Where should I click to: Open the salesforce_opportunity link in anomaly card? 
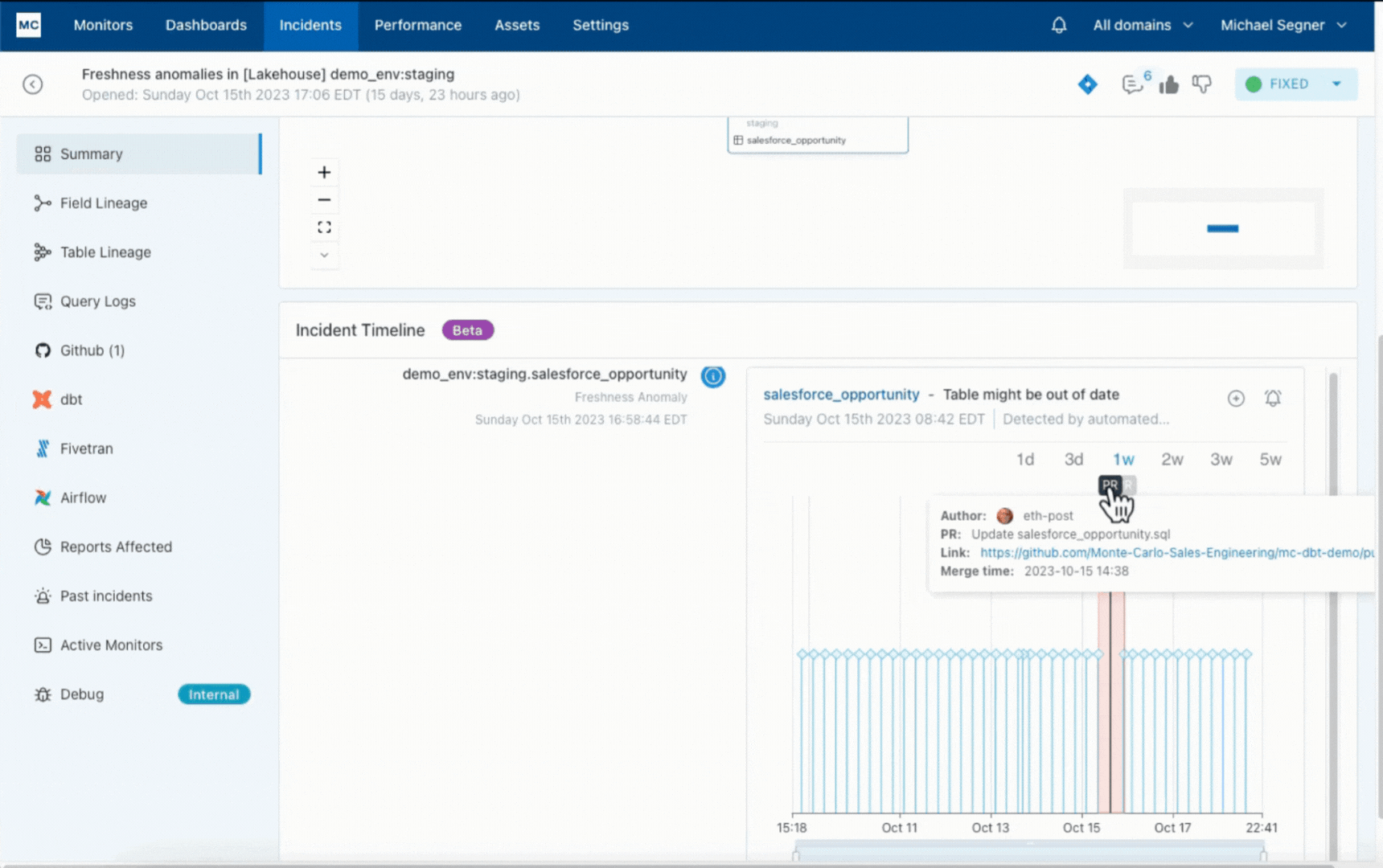[841, 395]
